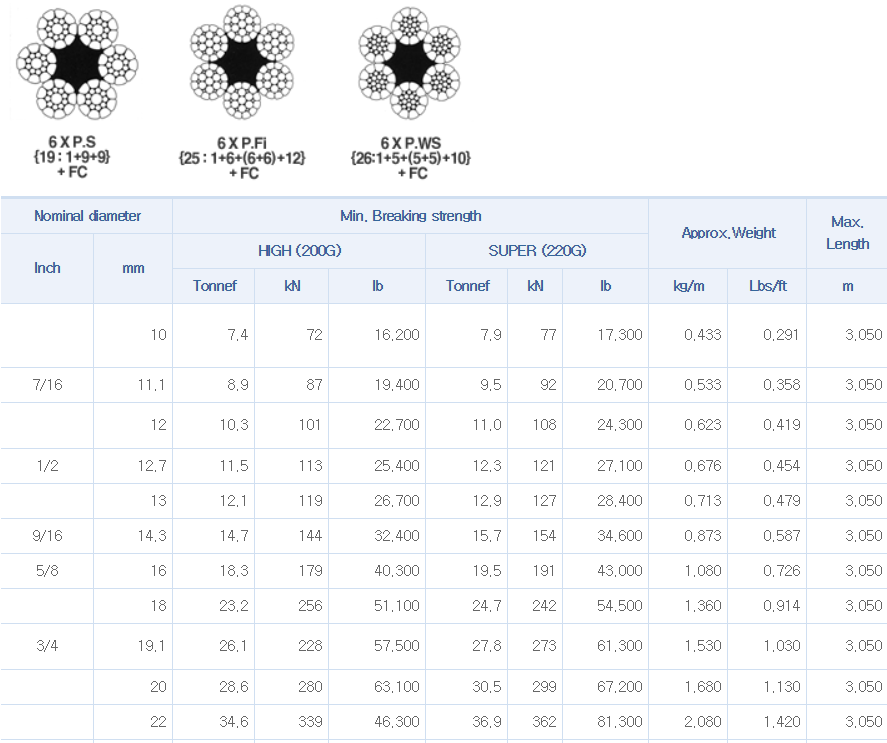Click the '51,100' lb value
The height and width of the screenshot is (743, 887).
point(397,605)
